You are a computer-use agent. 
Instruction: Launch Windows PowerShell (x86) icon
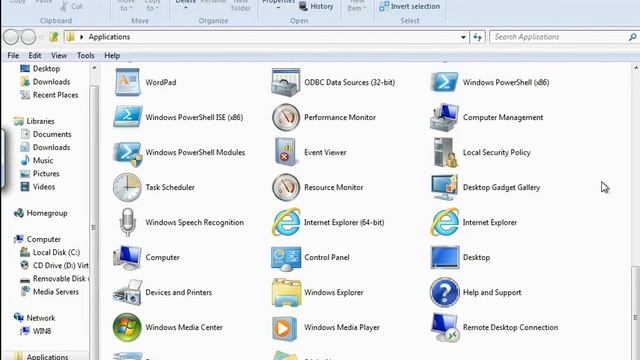pos(444,82)
